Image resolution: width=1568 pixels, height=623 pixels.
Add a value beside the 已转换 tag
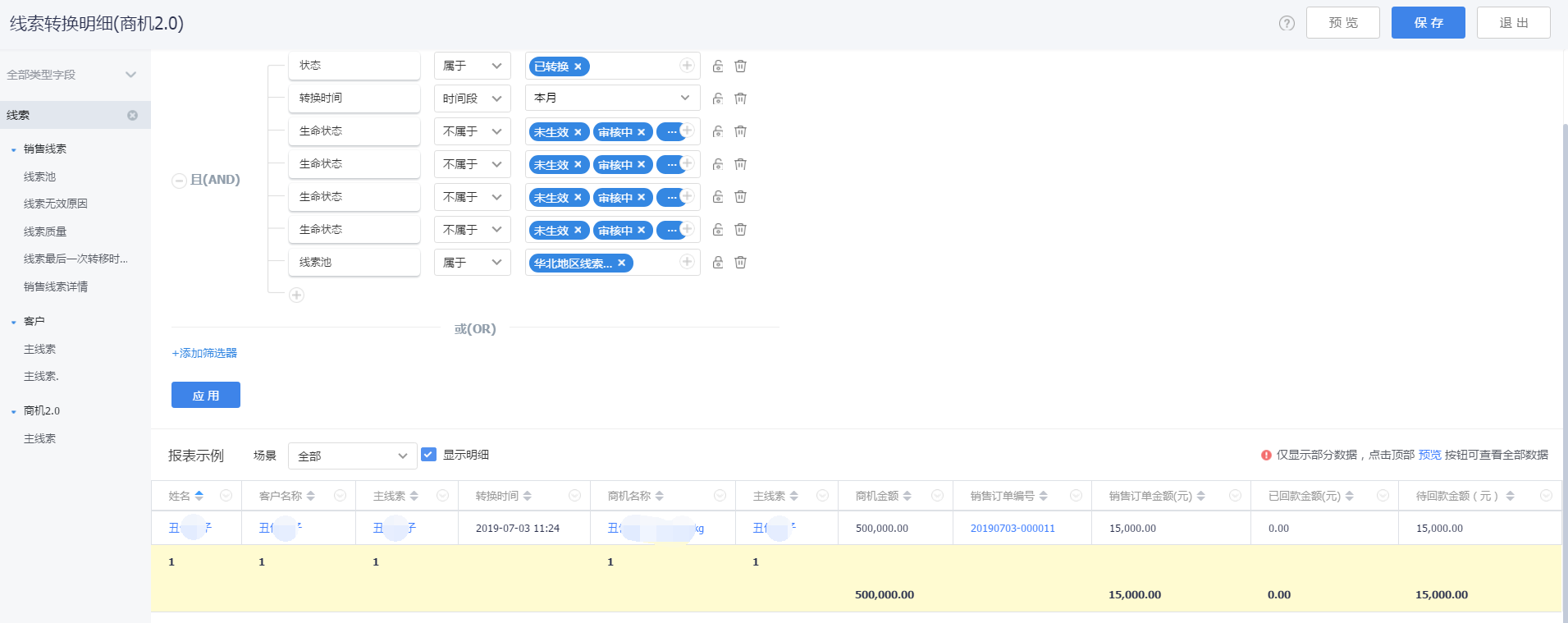coord(687,66)
